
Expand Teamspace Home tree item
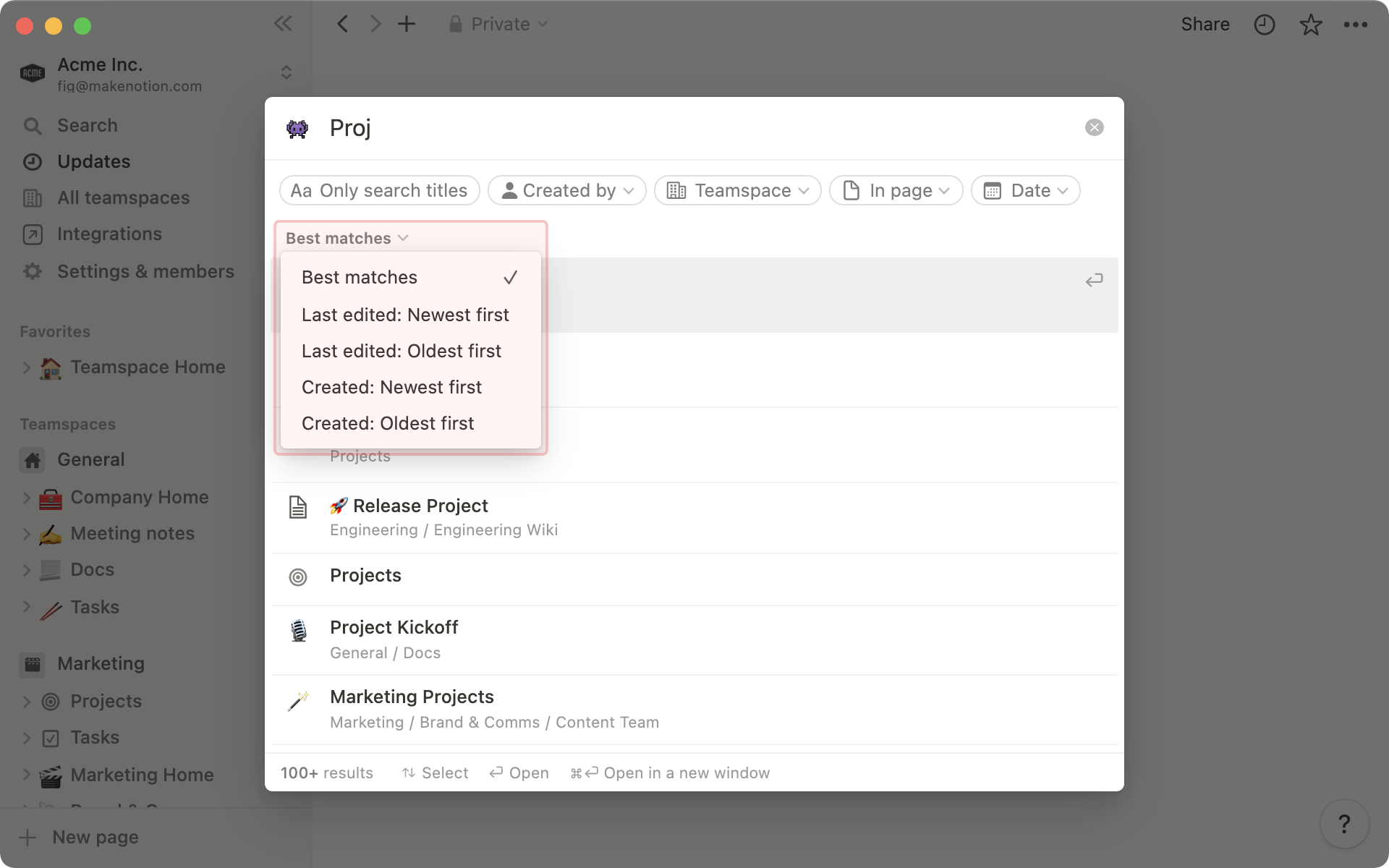click(27, 367)
